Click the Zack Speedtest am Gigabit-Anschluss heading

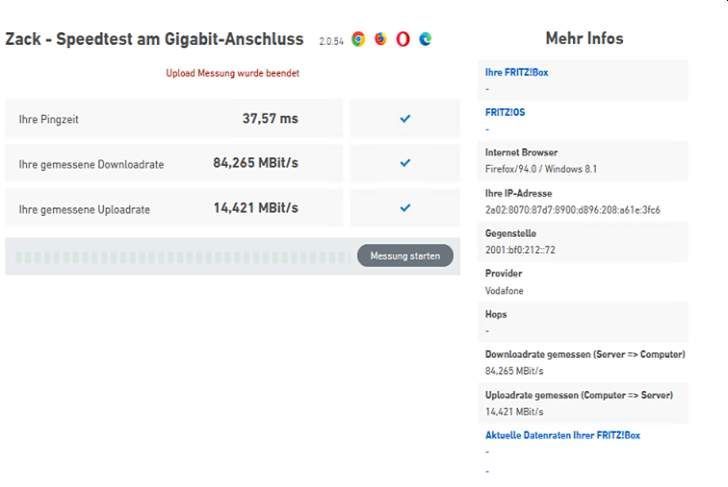(154, 39)
